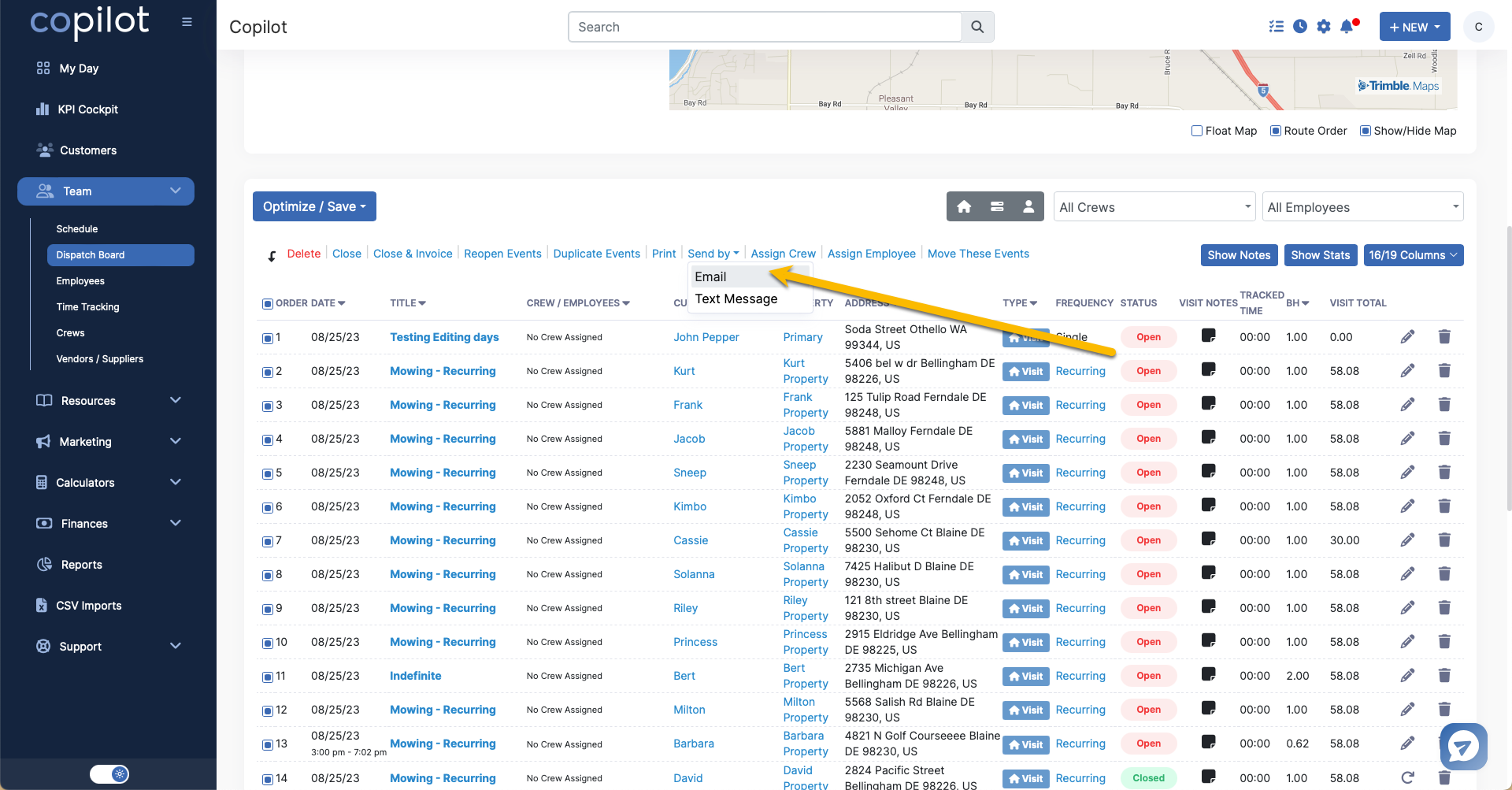Click in the Search field
This screenshot has width=1512, height=790.
point(765,27)
